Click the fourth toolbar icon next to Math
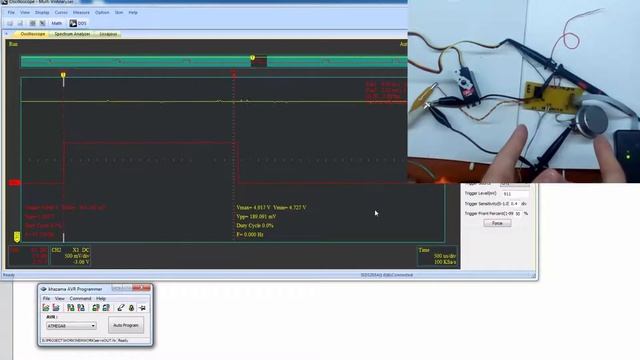This screenshot has width=640, height=360. 42,23
